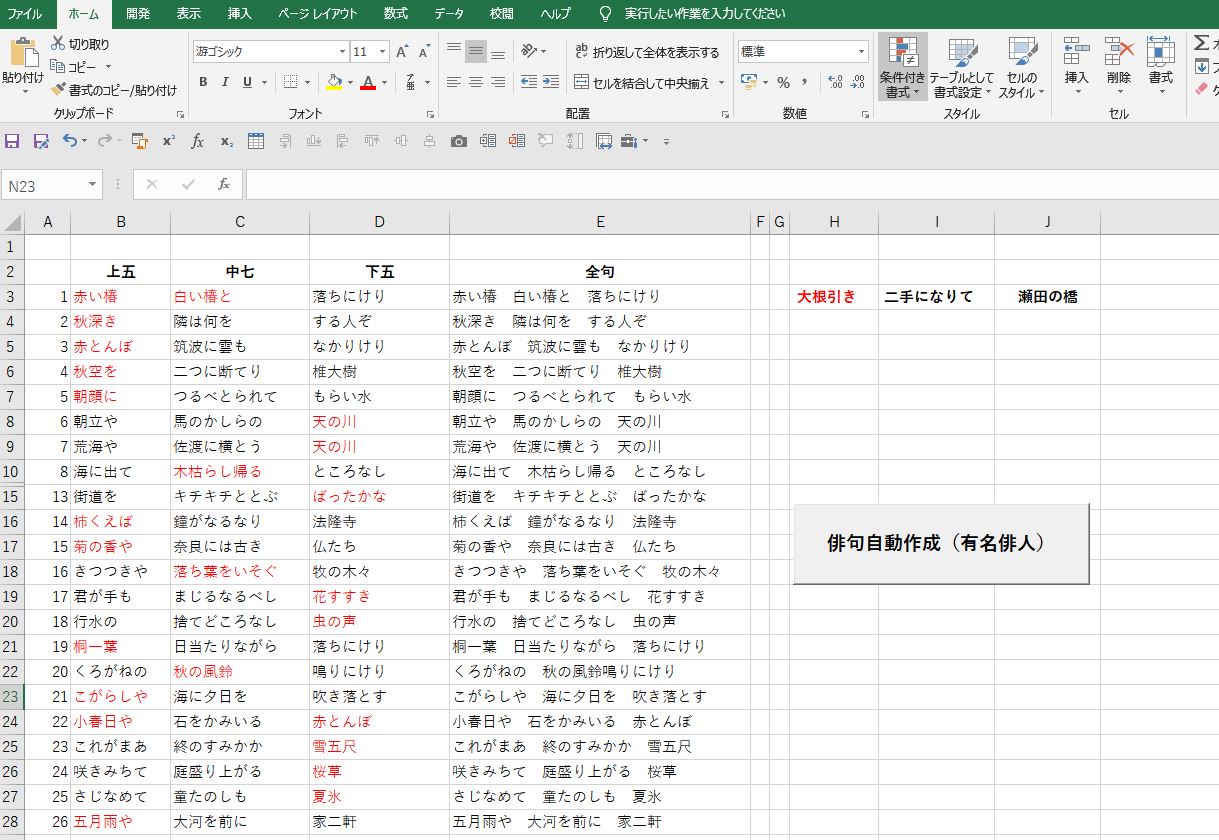Expand the Name Box dropdown arrow
The width and height of the screenshot is (1219, 840).
[93, 185]
